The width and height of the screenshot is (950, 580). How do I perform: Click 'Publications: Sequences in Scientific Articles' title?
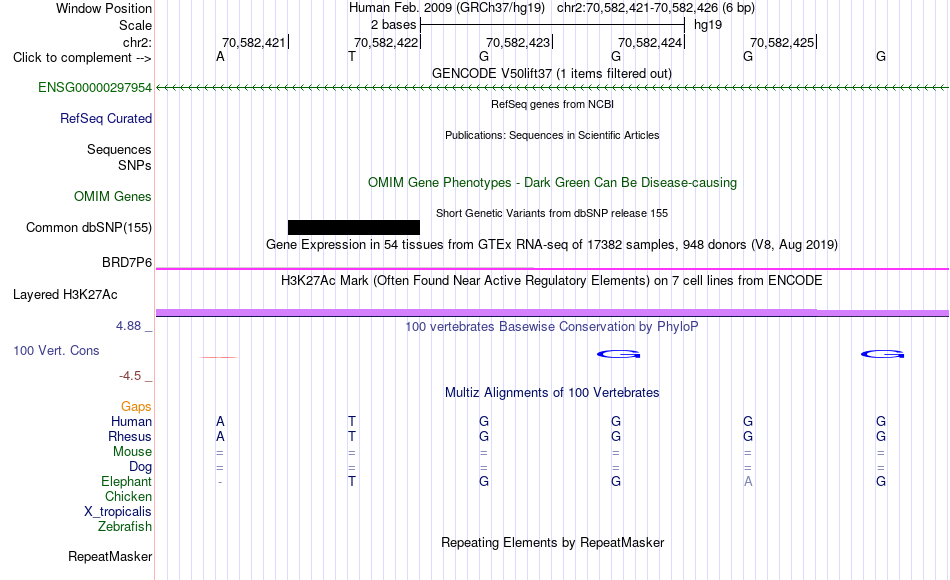(552, 135)
